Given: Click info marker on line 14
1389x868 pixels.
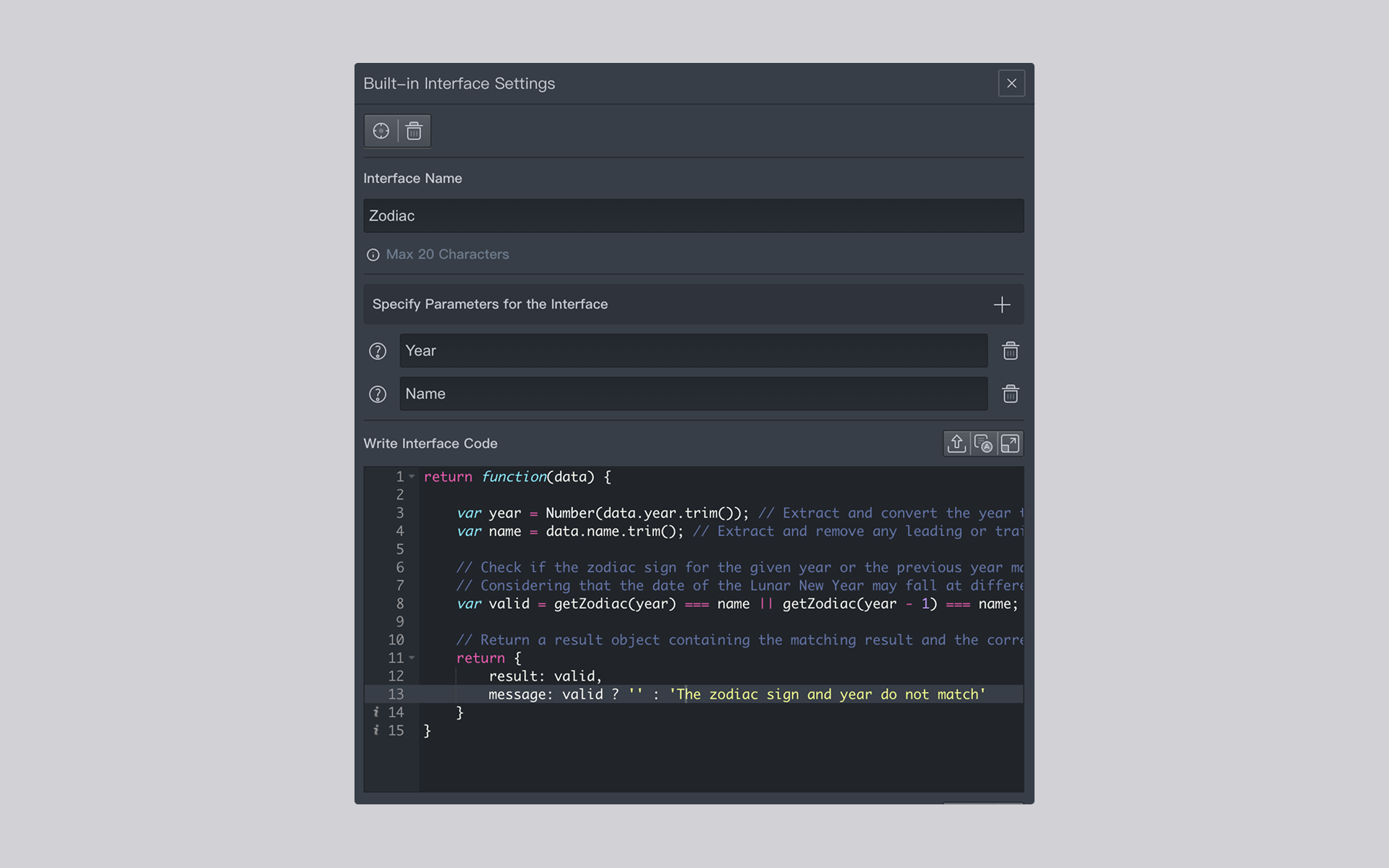Looking at the screenshot, I should pyautogui.click(x=375, y=712).
